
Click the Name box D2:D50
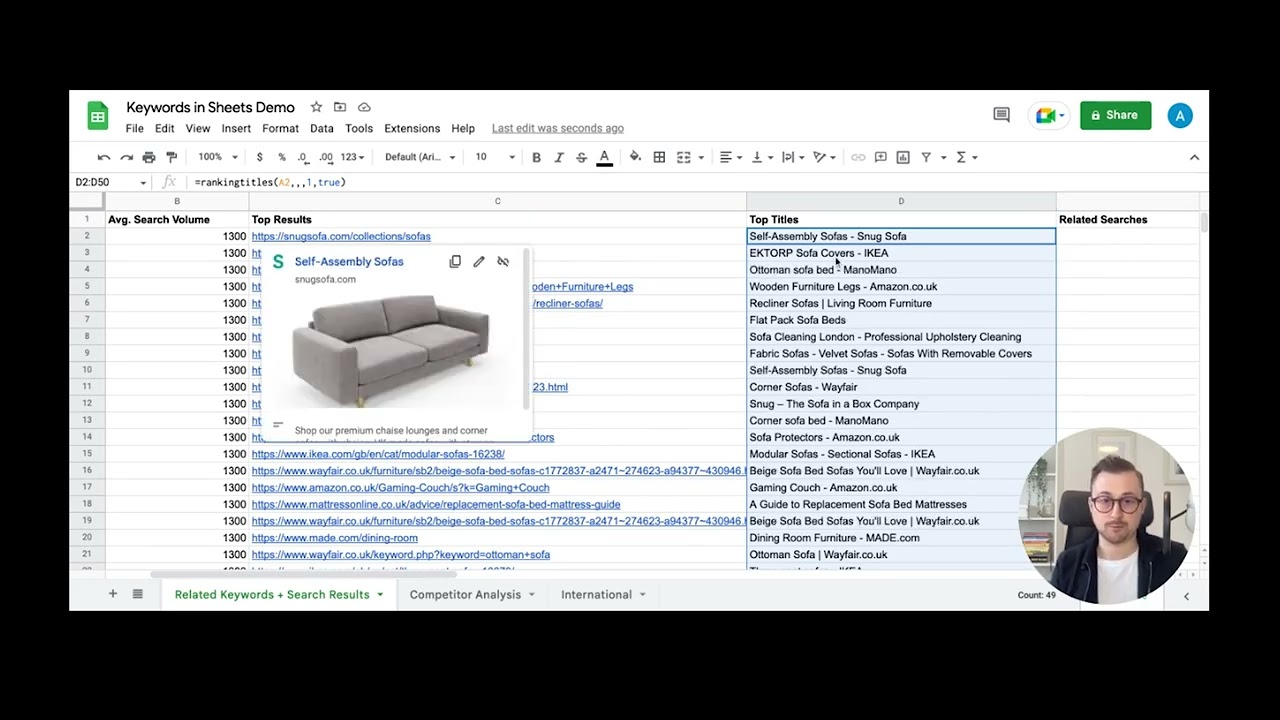click(x=110, y=182)
